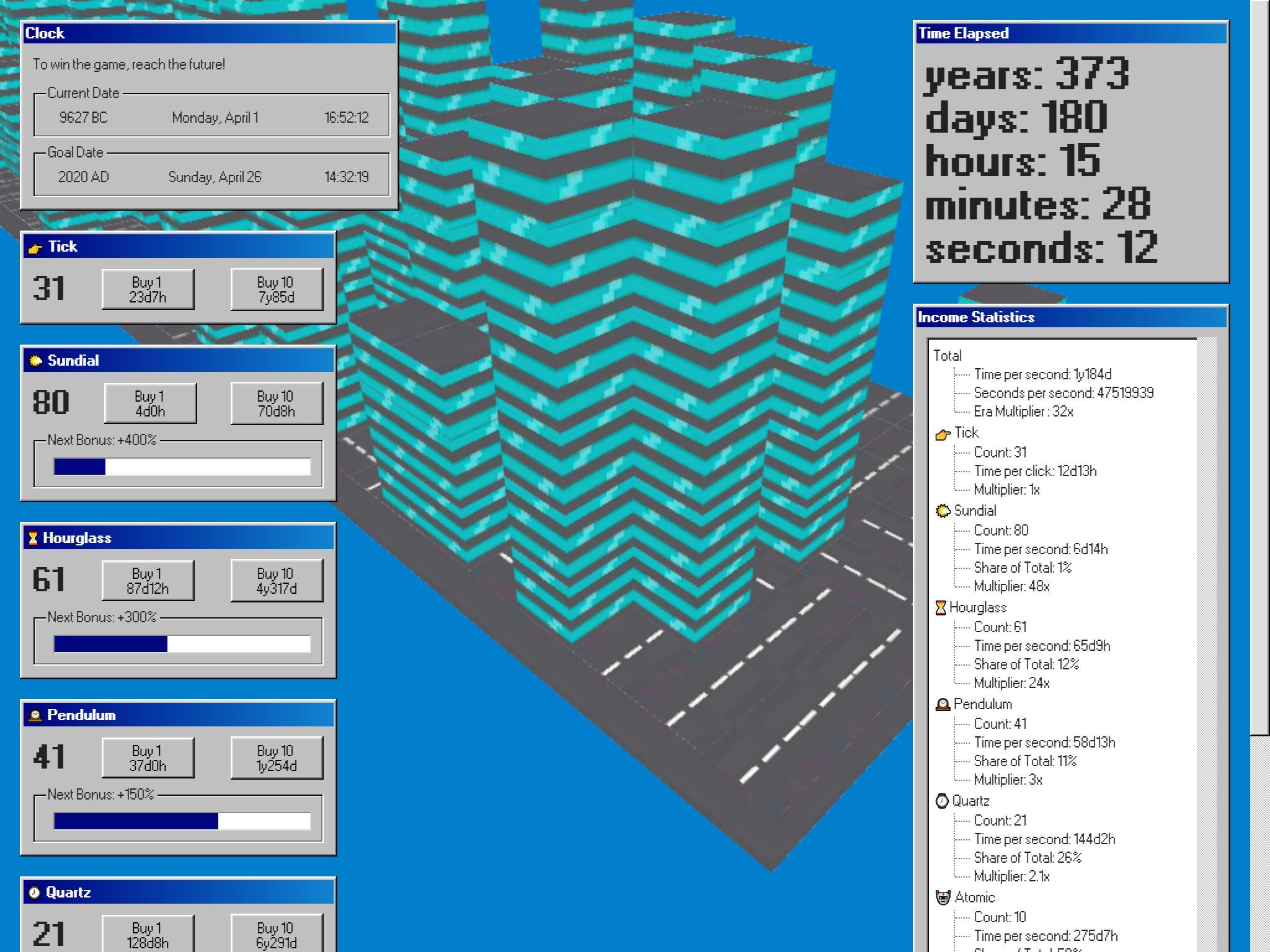Viewport: 1270px width, 952px height.
Task: Click the Sundial sun icon in panel title
Action: coord(35,361)
